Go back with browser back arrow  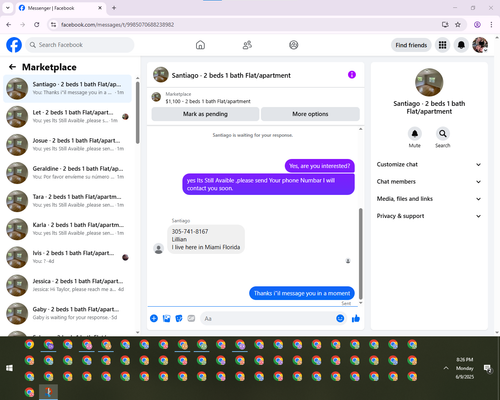9,24
